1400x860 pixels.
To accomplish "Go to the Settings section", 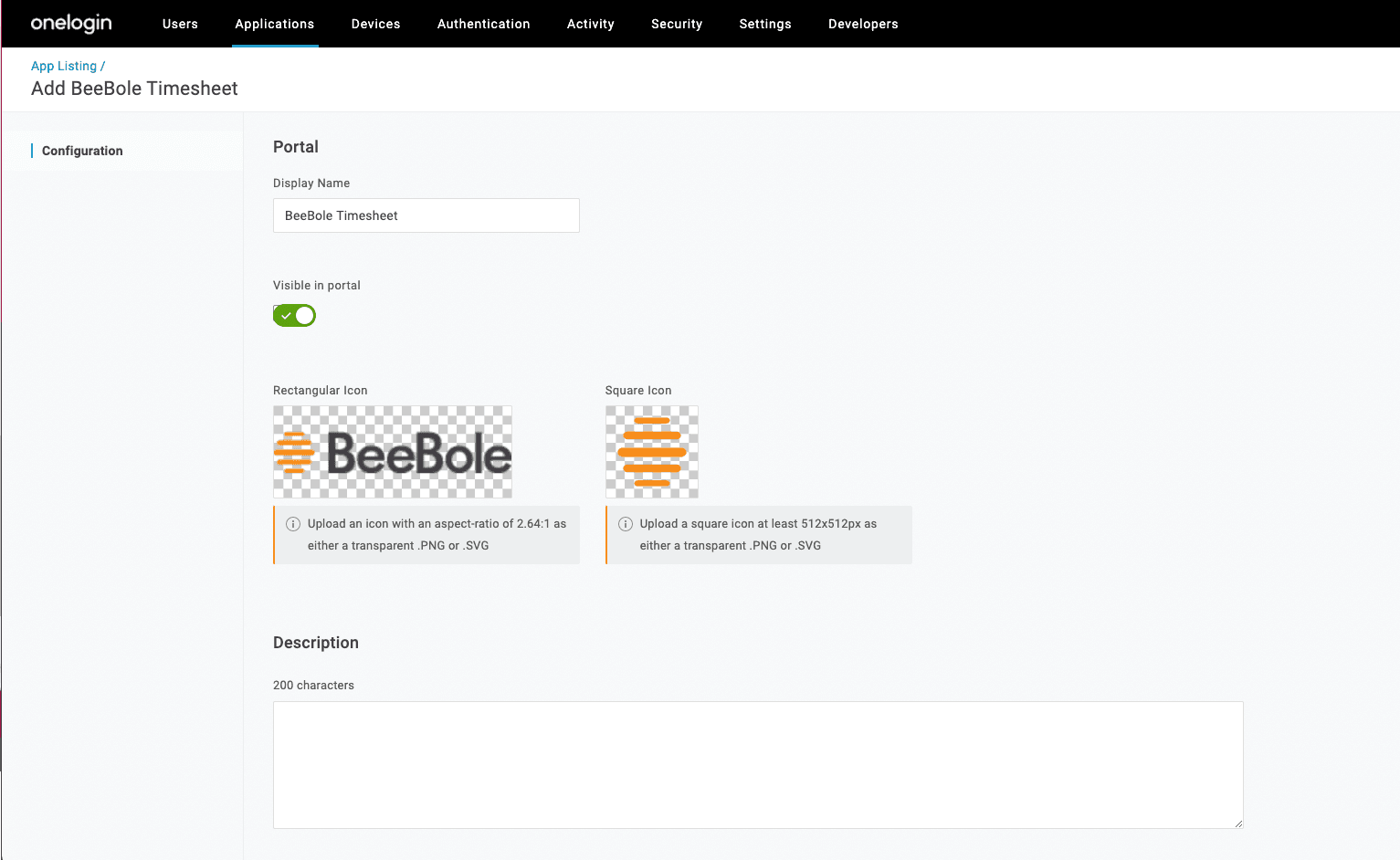I will pos(765,24).
